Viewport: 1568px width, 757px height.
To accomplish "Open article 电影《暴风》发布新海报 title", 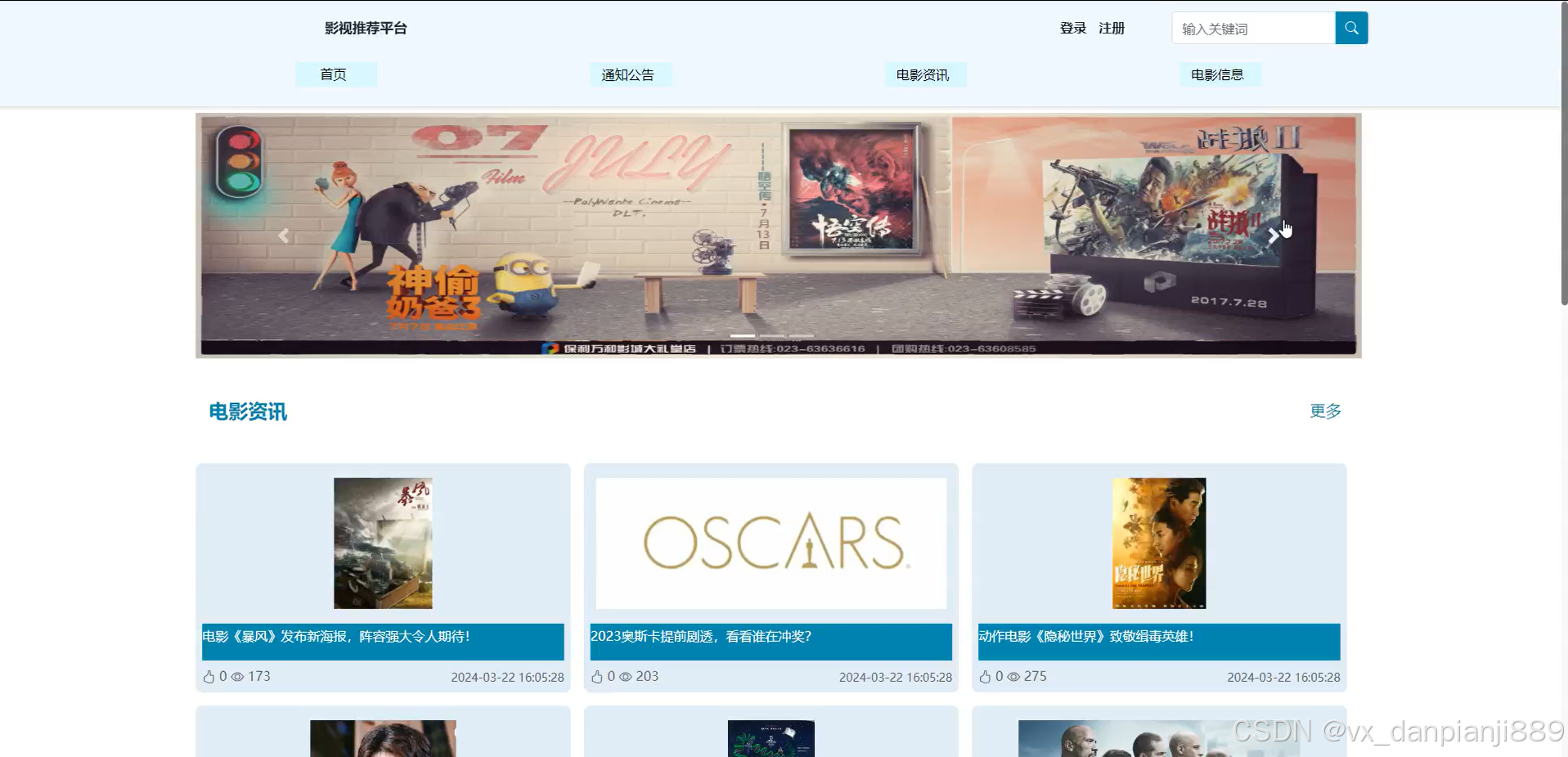I will [x=336, y=636].
